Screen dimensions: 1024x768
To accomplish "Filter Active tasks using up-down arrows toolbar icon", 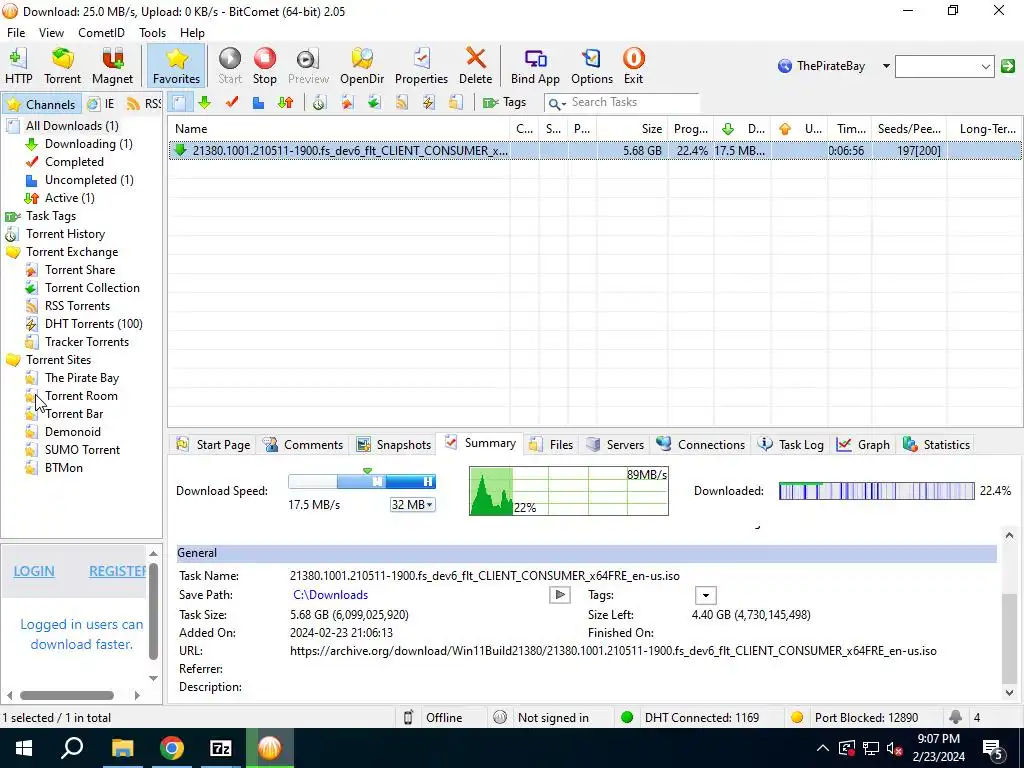I will pos(285,103).
